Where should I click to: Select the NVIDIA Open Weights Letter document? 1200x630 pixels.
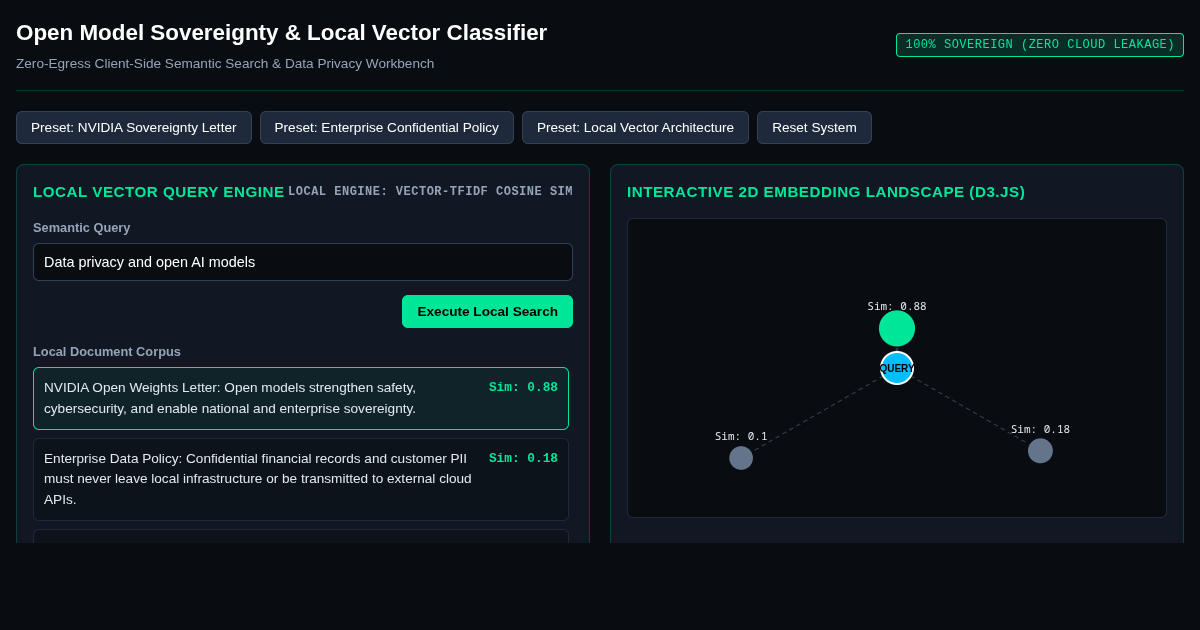pos(301,398)
